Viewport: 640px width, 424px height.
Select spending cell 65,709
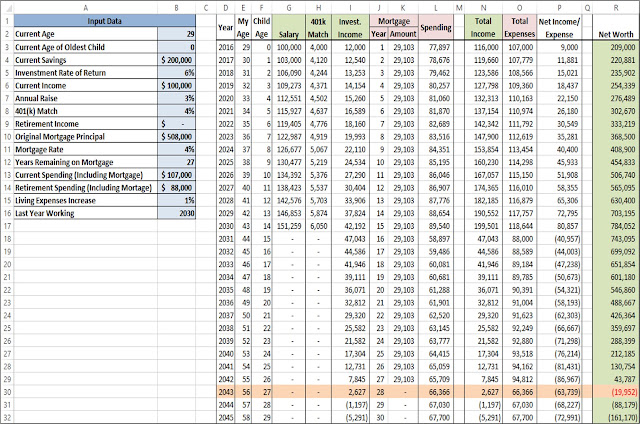436,379
